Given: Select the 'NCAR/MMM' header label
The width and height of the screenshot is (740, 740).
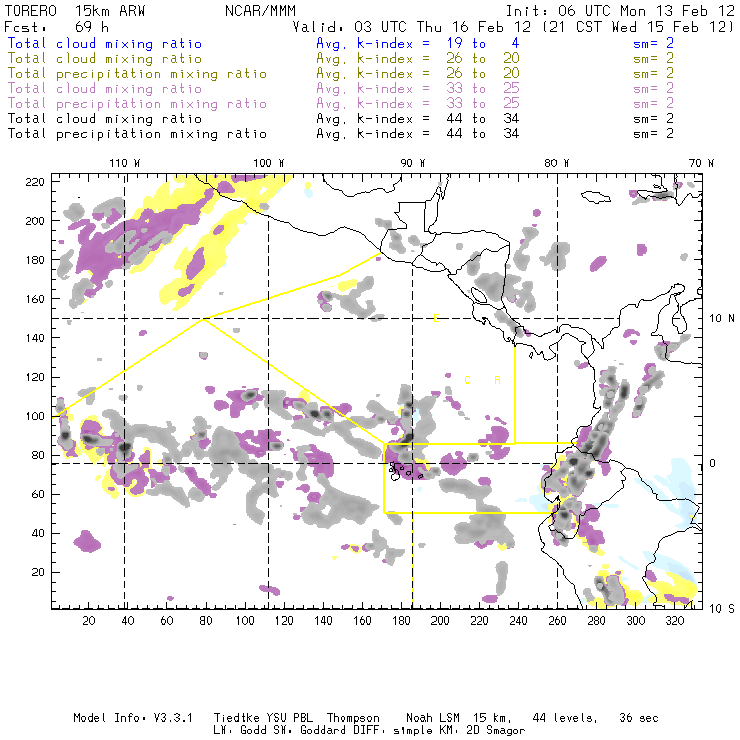Looking at the screenshot, I should coord(260,11).
